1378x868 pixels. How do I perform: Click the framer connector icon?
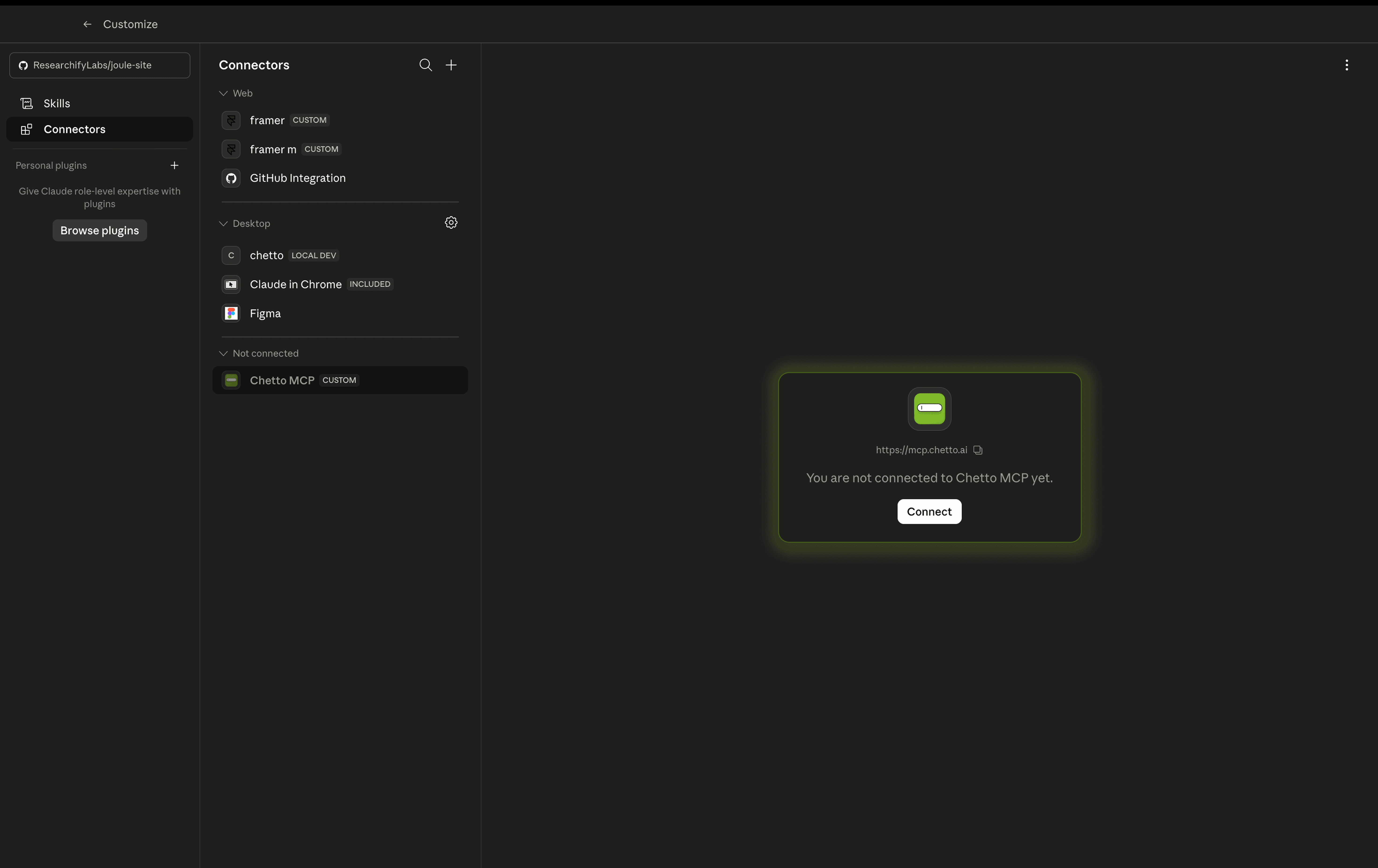[231, 120]
